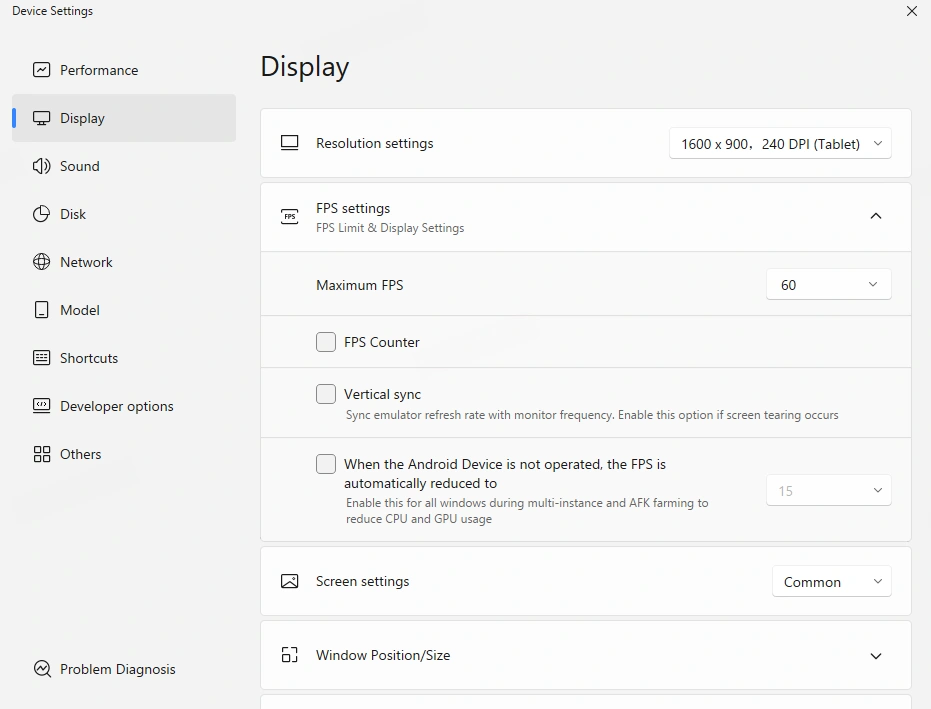Click the Screen settings picture icon
The image size is (931, 709).
[289, 581]
